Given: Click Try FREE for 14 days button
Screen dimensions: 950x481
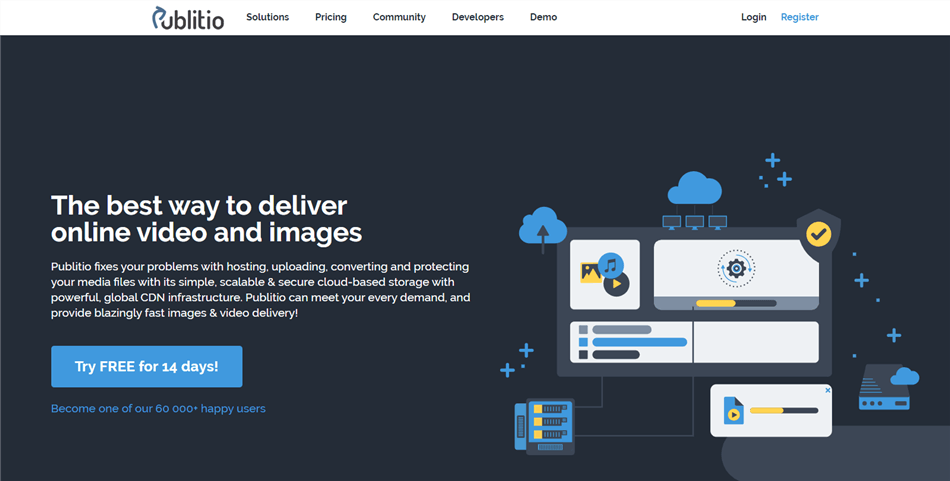Looking at the screenshot, I should [147, 367].
